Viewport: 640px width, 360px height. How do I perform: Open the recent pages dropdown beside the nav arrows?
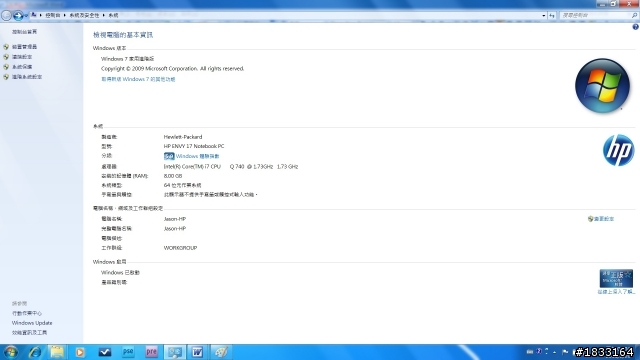26,16
